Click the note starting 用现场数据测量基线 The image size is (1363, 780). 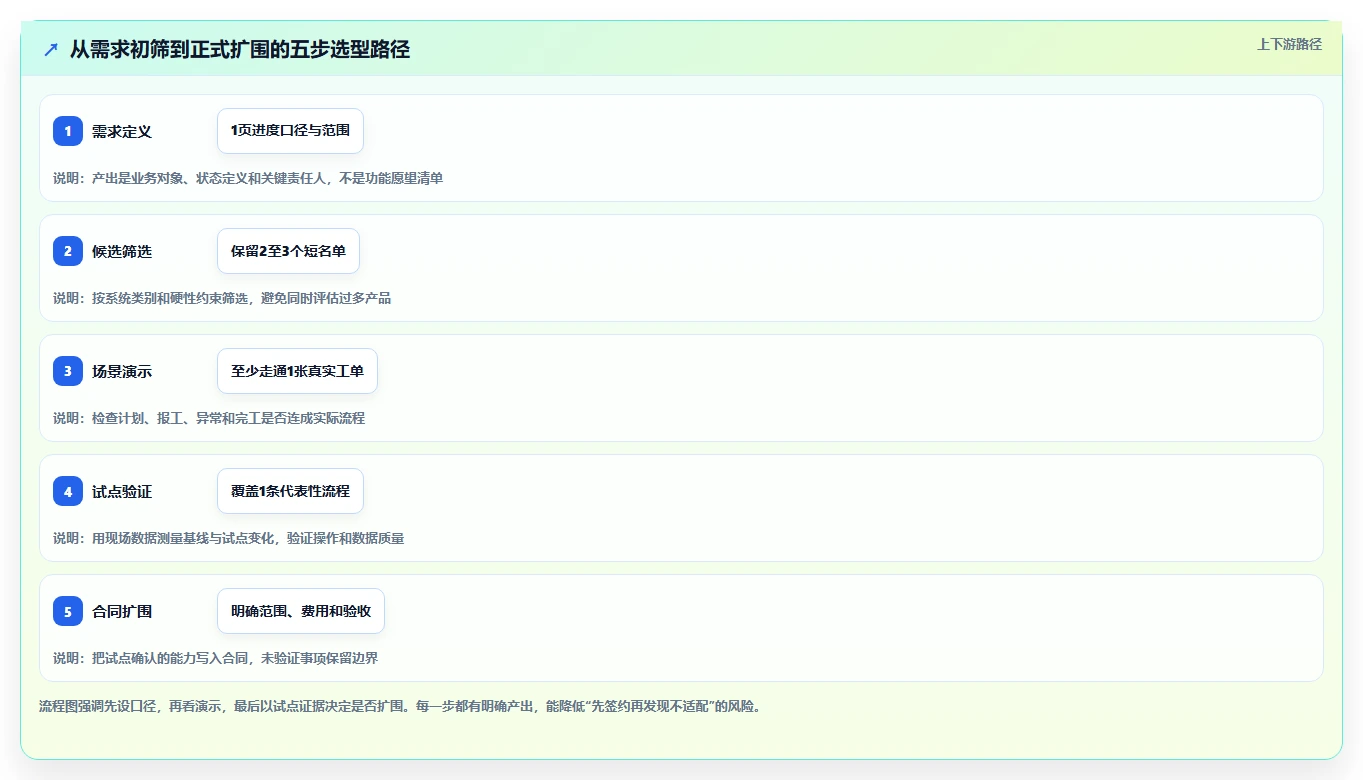229,538
